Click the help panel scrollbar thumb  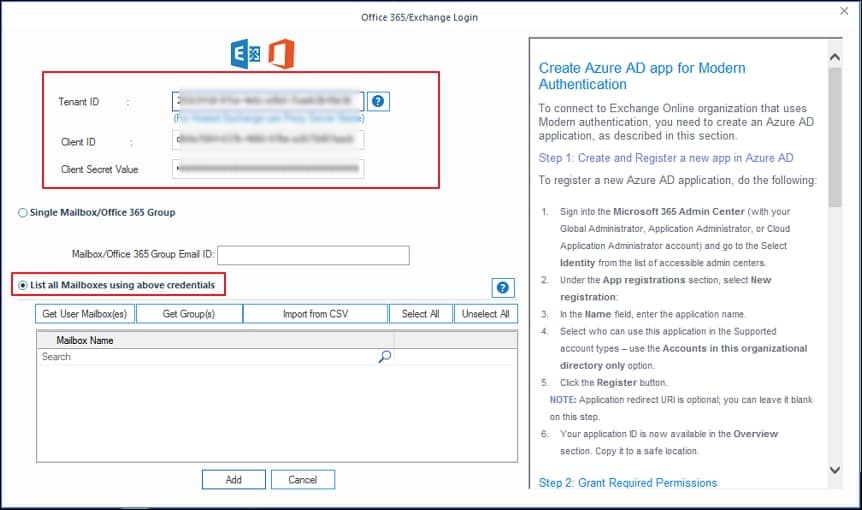(835, 137)
